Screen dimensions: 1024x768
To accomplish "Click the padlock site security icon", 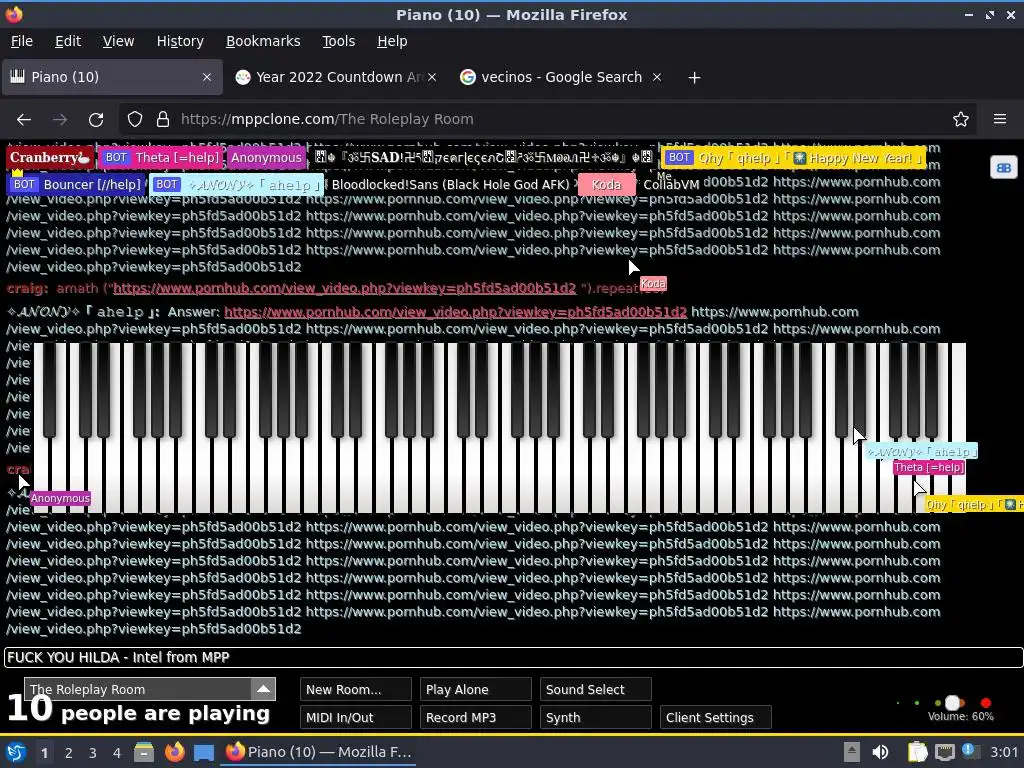I will click(x=163, y=120).
